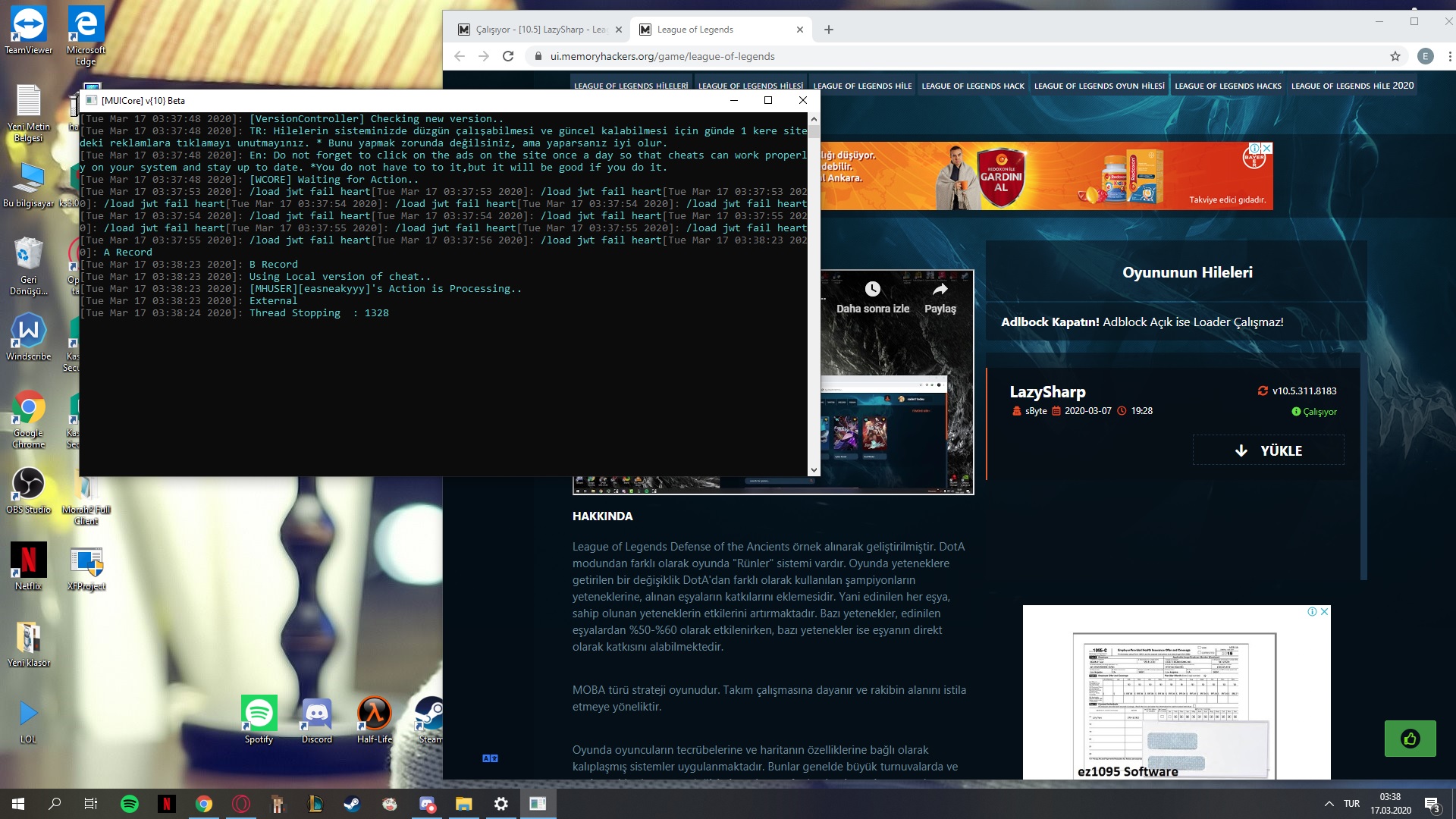1456x819 pixels.
Task: Open Windows Start menu
Action: pos(18,804)
